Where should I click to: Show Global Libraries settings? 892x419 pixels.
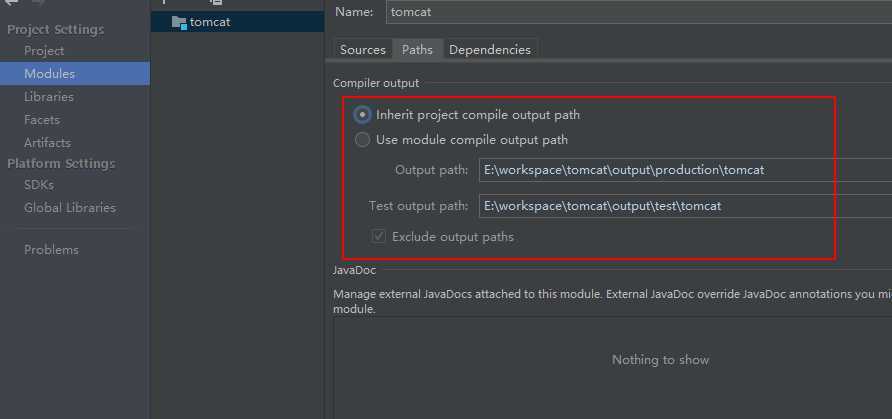(69, 208)
